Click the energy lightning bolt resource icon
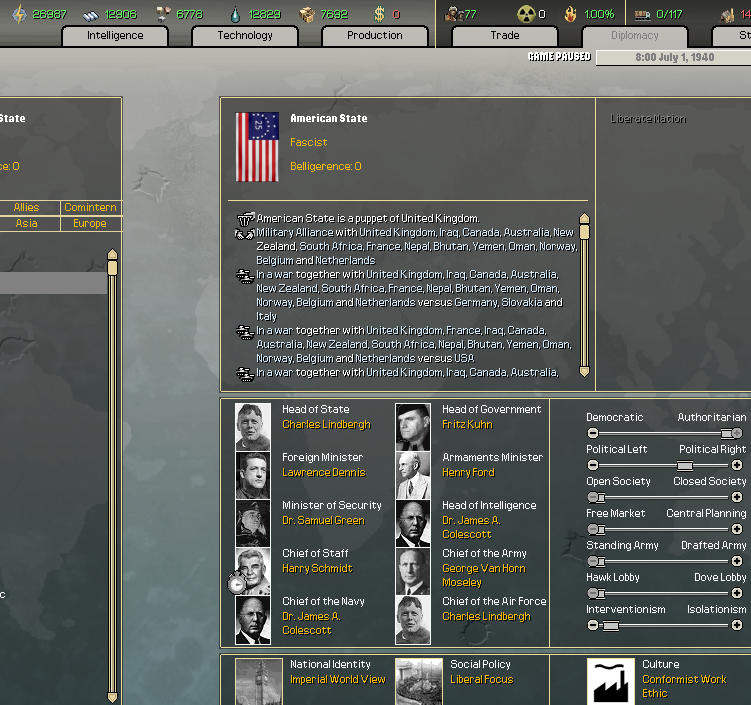The image size is (751, 705). [17, 14]
